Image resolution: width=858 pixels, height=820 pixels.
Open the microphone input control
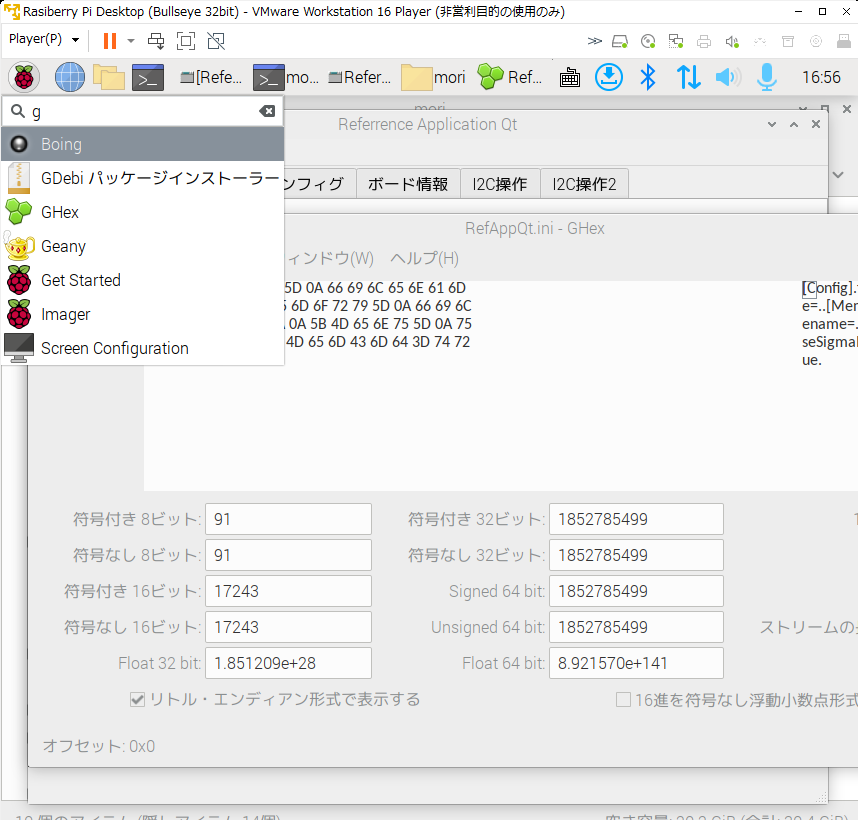point(767,77)
